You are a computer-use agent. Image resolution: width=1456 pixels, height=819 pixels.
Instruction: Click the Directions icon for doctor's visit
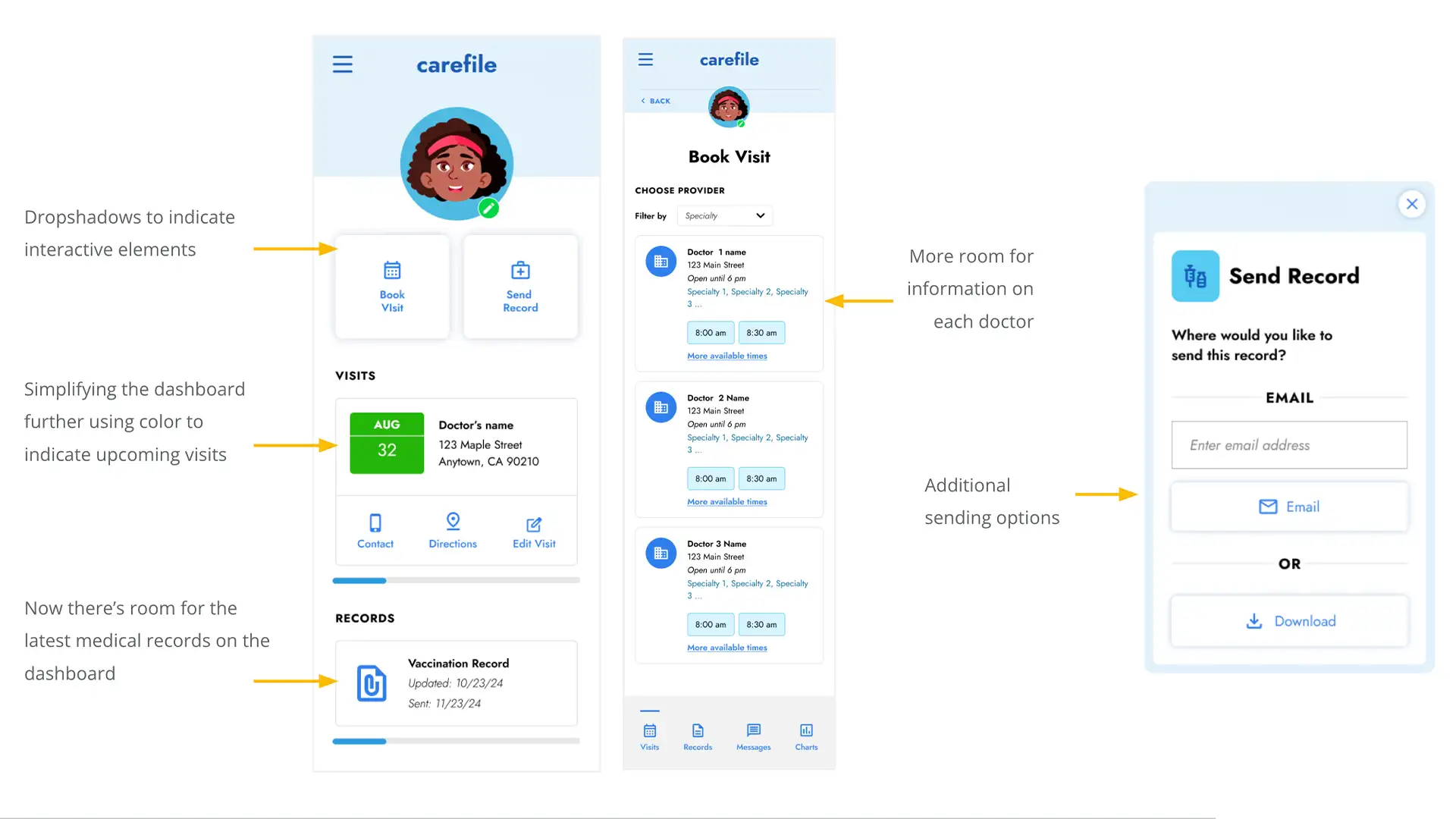(453, 521)
